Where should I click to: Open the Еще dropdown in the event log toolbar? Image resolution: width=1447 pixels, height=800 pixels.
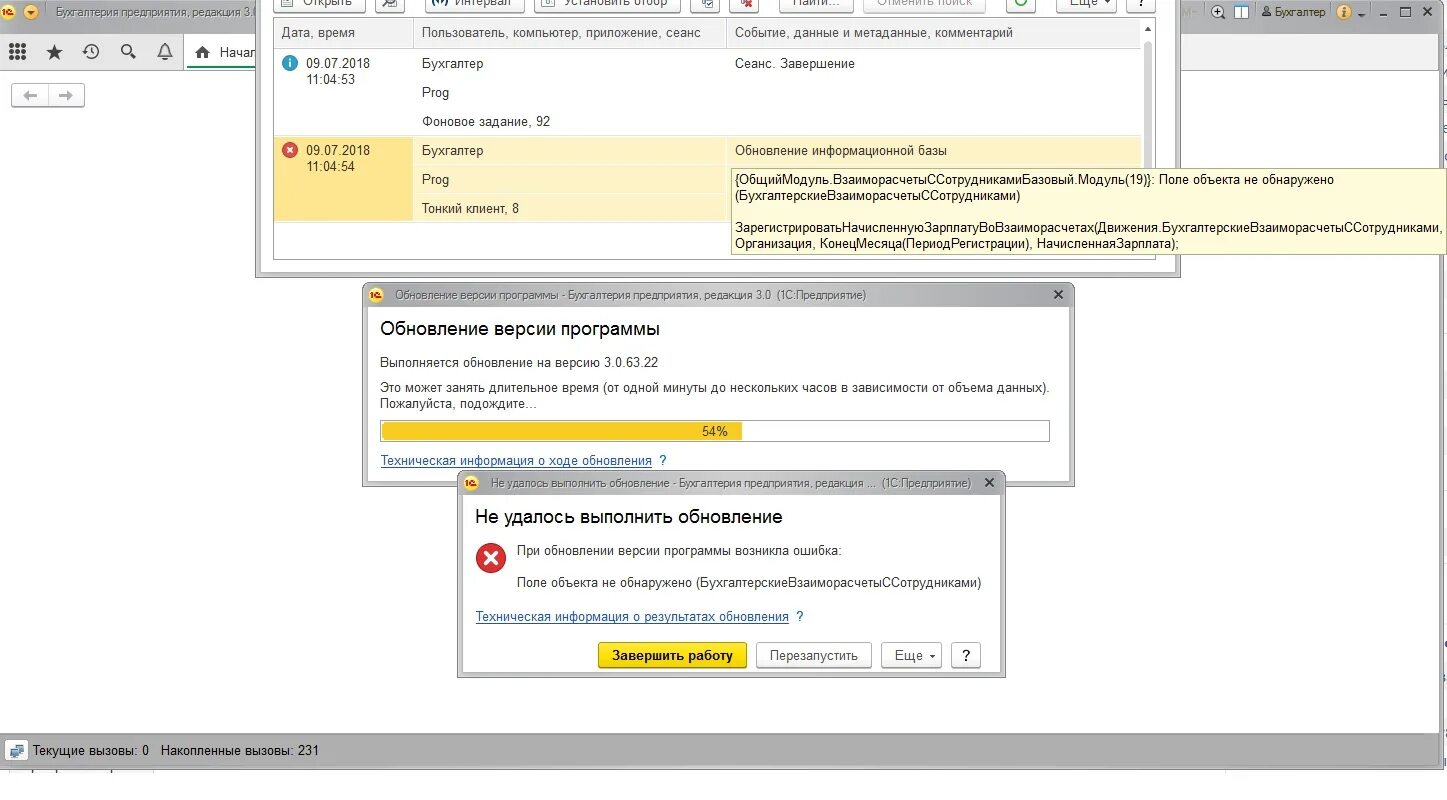pos(1085,4)
